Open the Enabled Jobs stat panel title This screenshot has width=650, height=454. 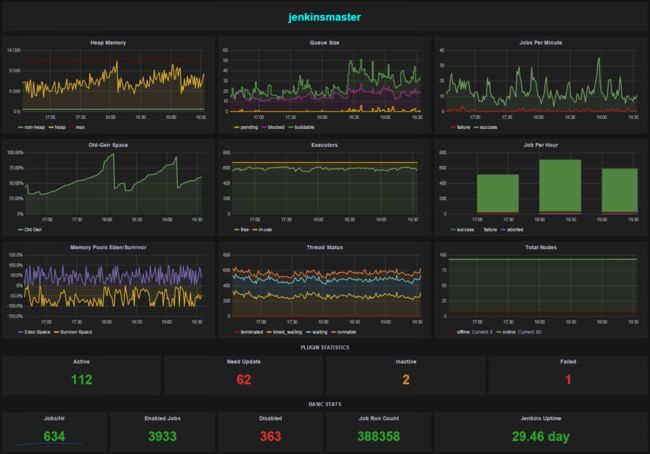coord(162,419)
